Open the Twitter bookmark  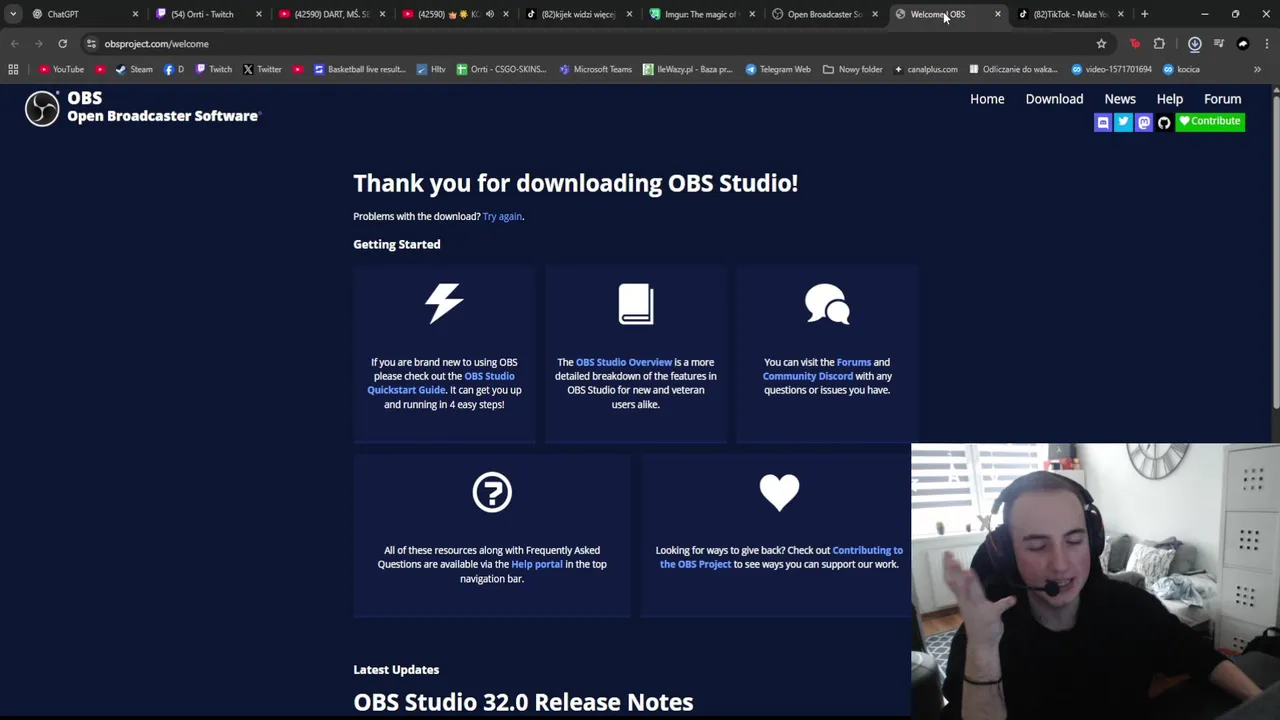[x=262, y=69]
